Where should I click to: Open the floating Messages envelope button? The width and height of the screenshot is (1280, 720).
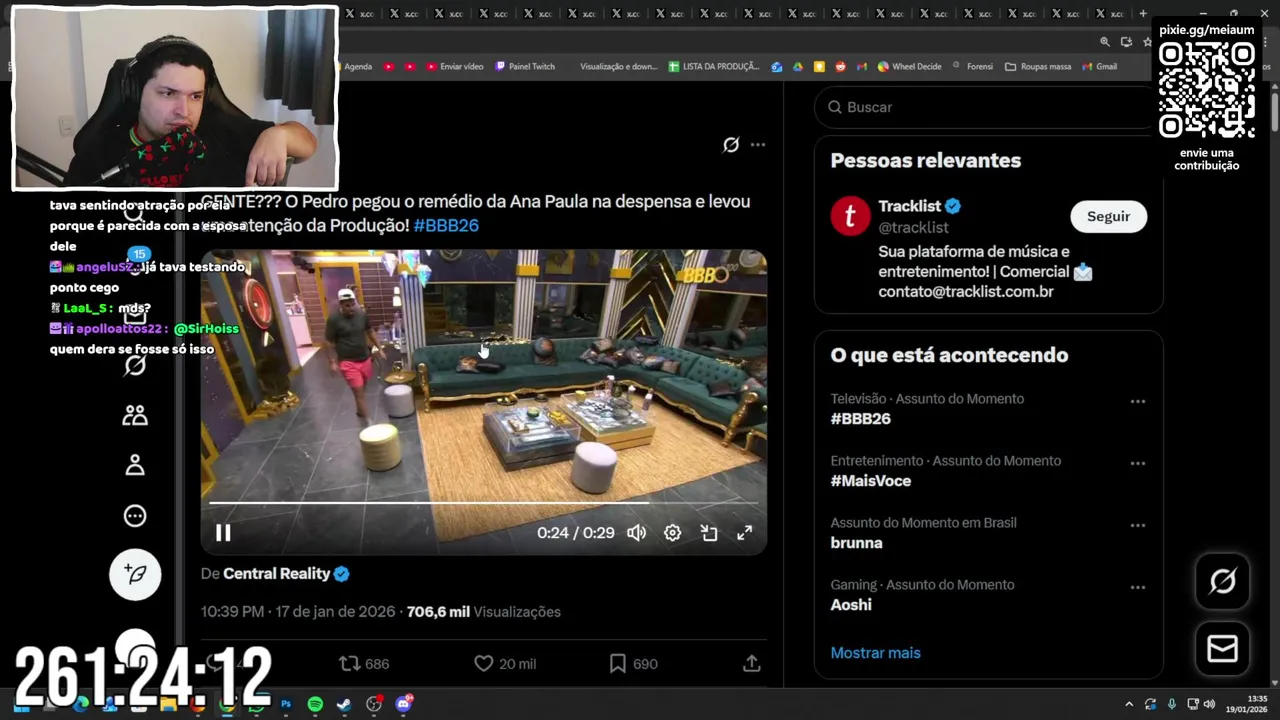pyautogui.click(x=1223, y=649)
